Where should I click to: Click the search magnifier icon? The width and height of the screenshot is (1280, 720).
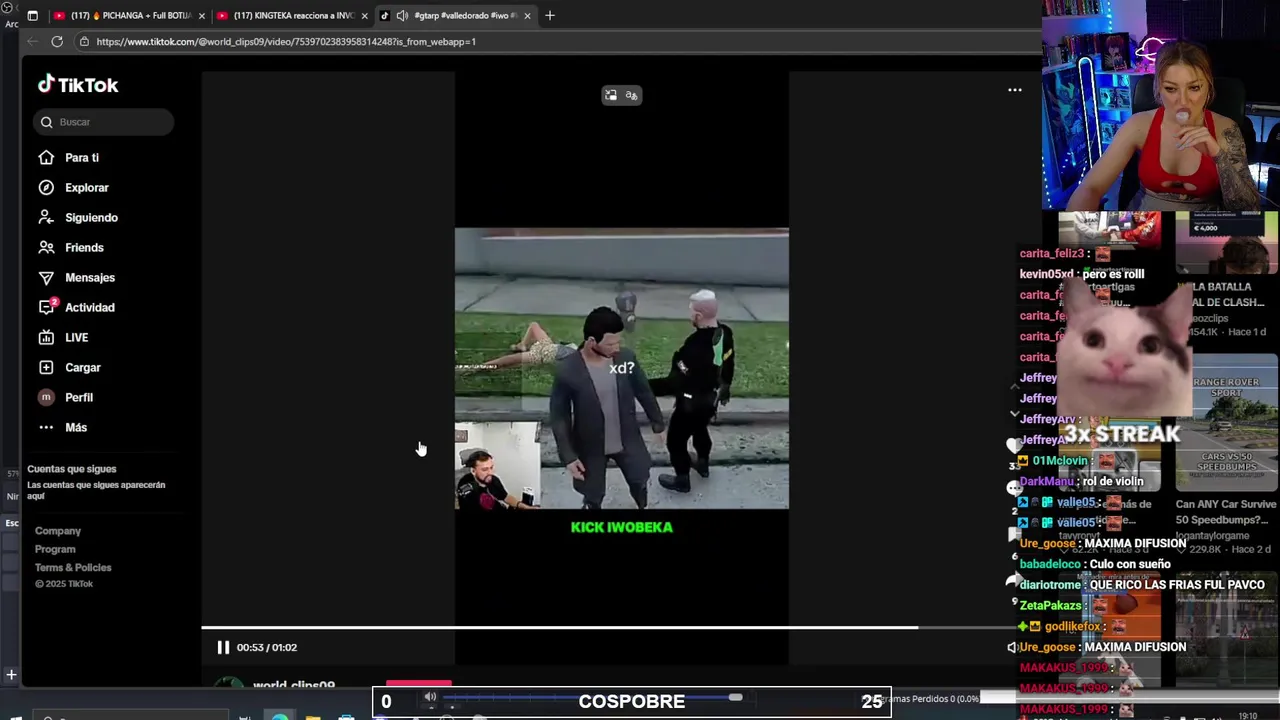coord(46,122)
